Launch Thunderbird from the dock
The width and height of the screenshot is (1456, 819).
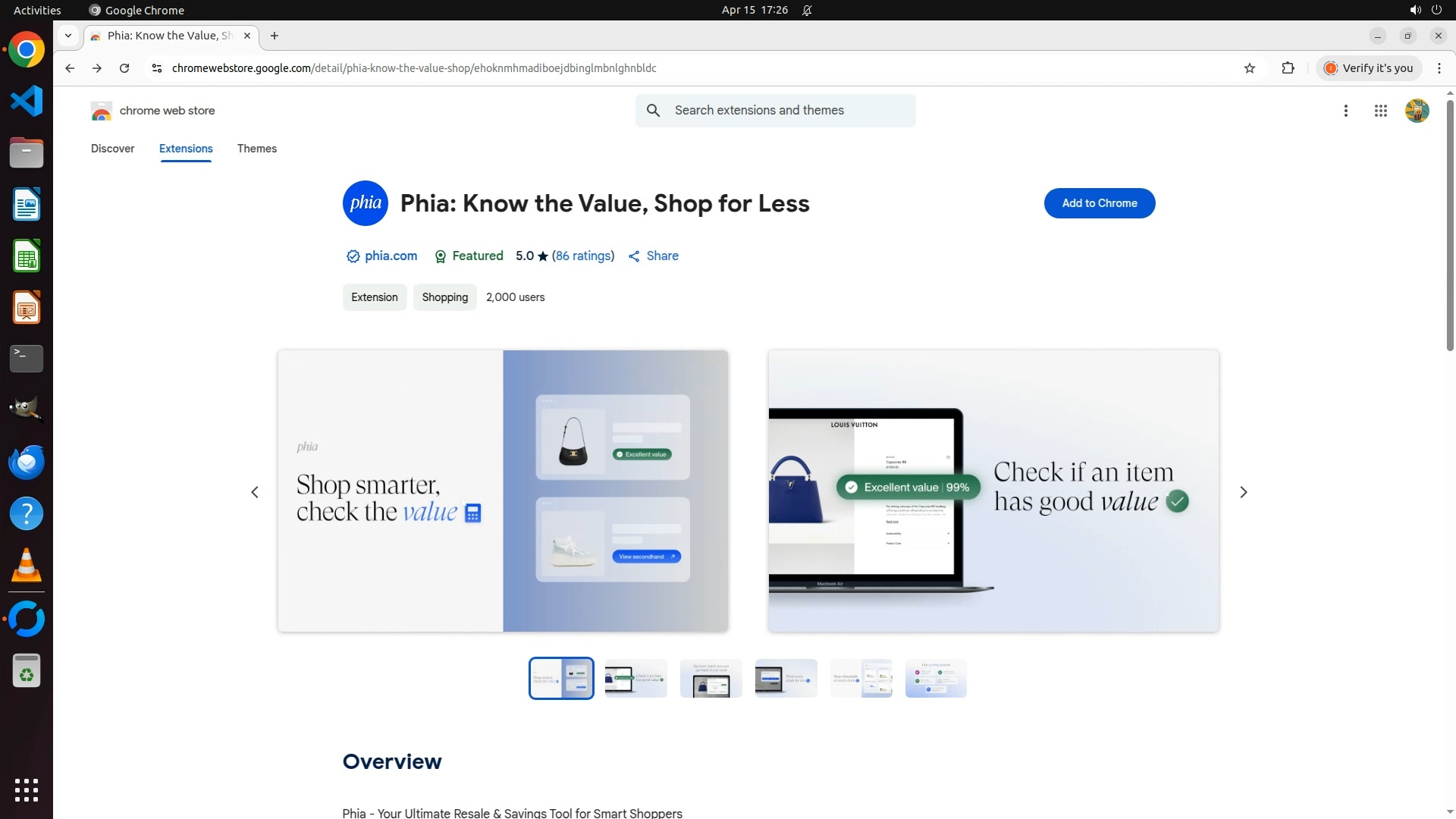pos(27,462)
